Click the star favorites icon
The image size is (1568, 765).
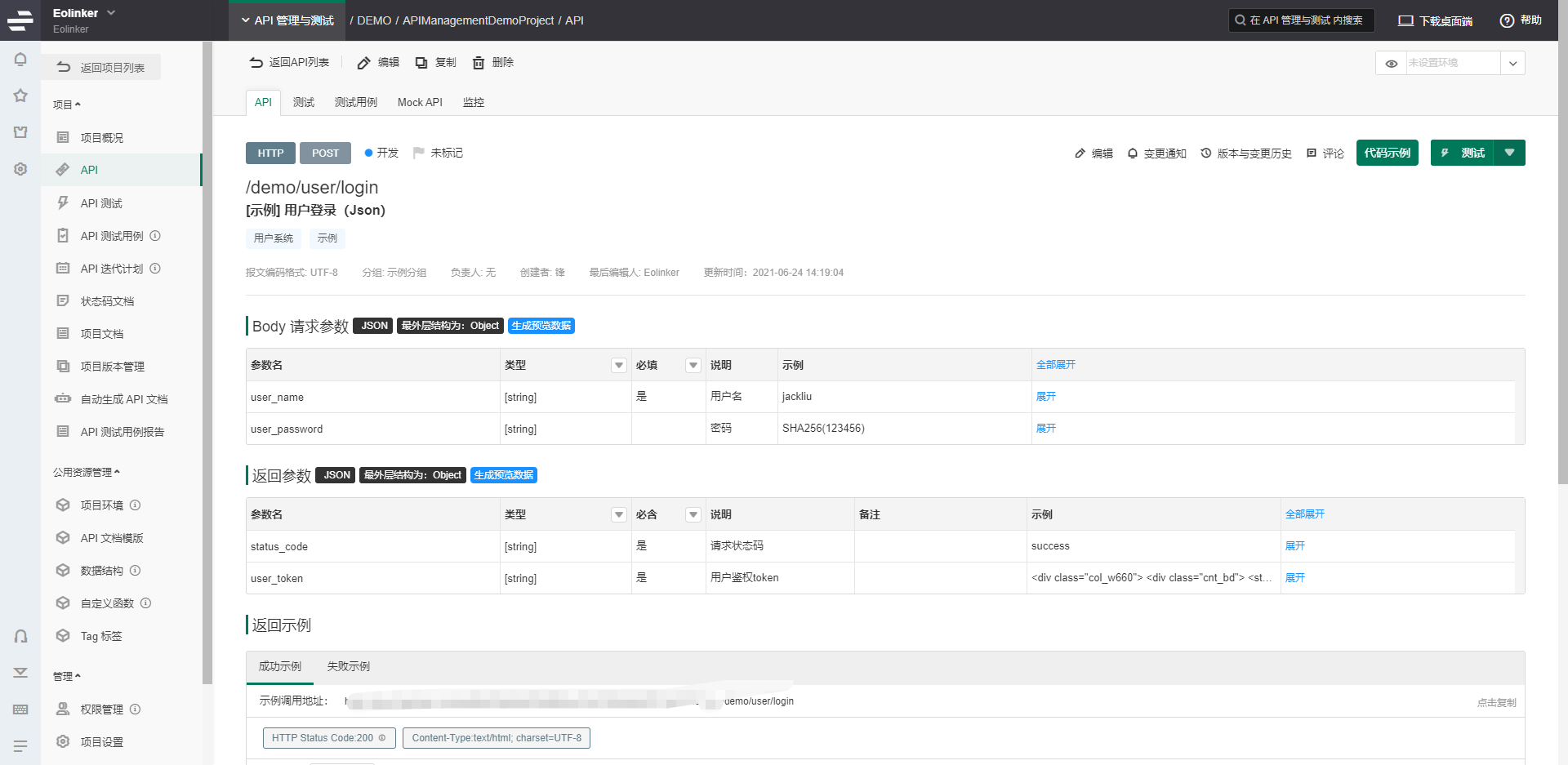tap(20, 96)
